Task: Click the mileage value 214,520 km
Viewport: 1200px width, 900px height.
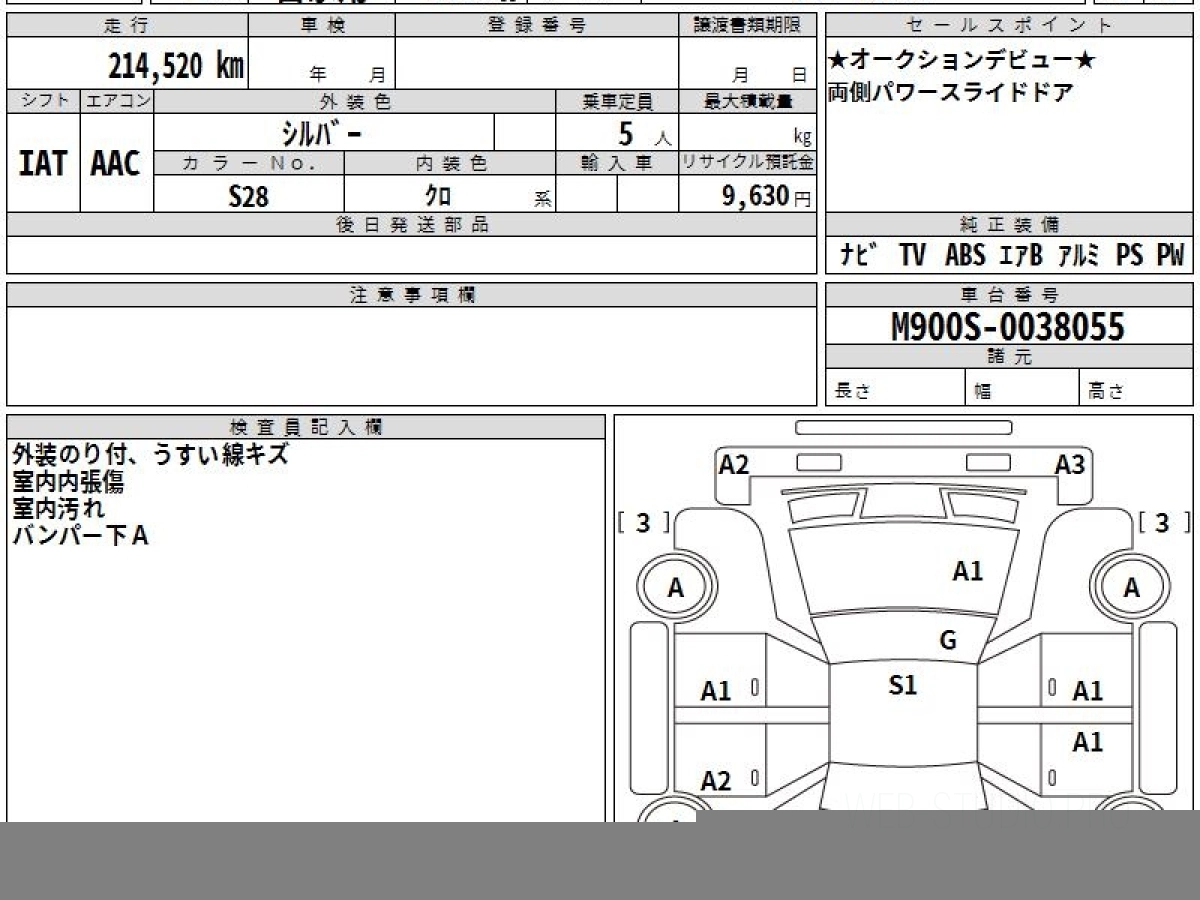Action: [x=176, y=66]
